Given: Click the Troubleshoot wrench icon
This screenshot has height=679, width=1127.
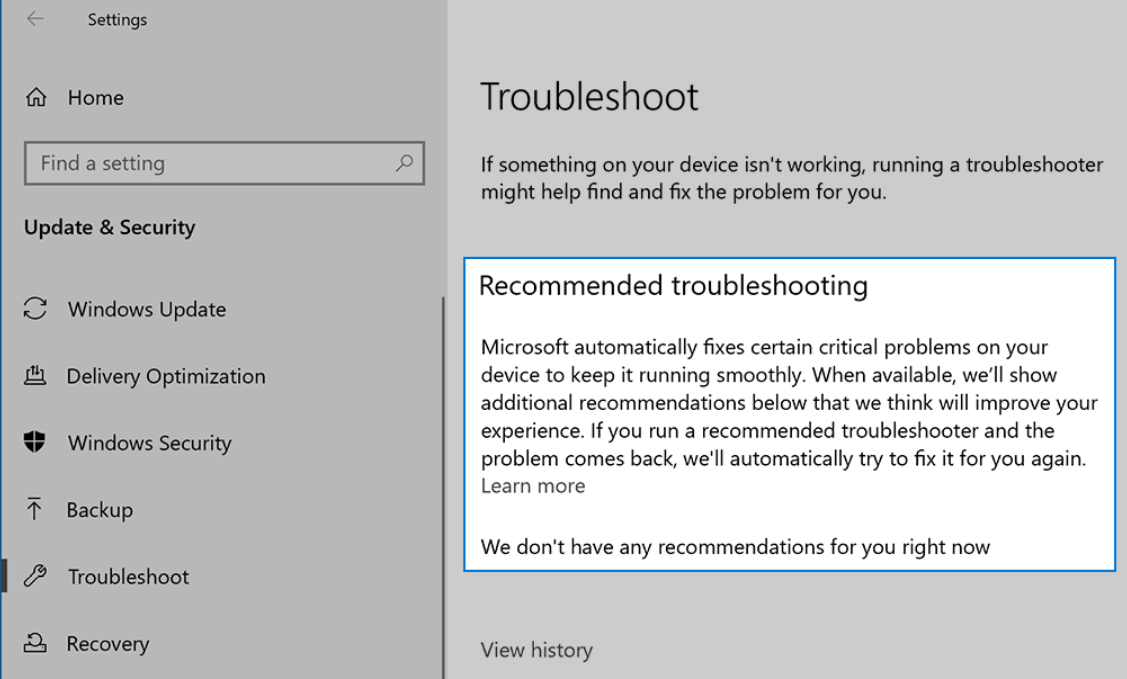Looking at the screenshot, I should (x=36, y=577).
